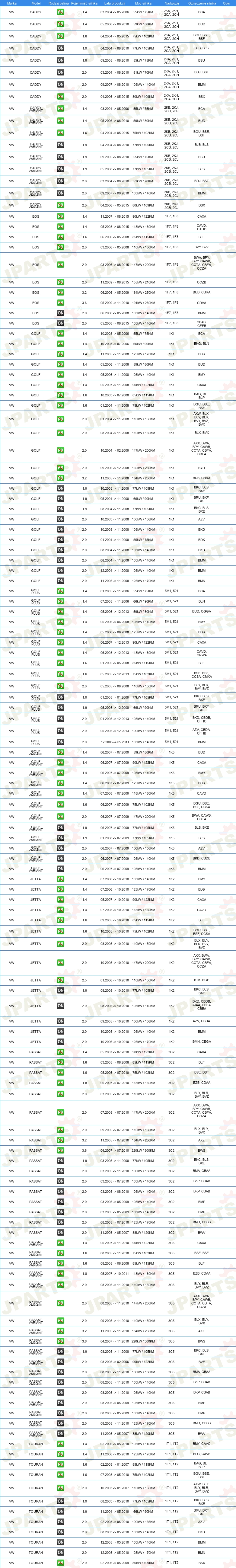Click the petrol icon in CADDY 2K BSX row

pos(60,97)
